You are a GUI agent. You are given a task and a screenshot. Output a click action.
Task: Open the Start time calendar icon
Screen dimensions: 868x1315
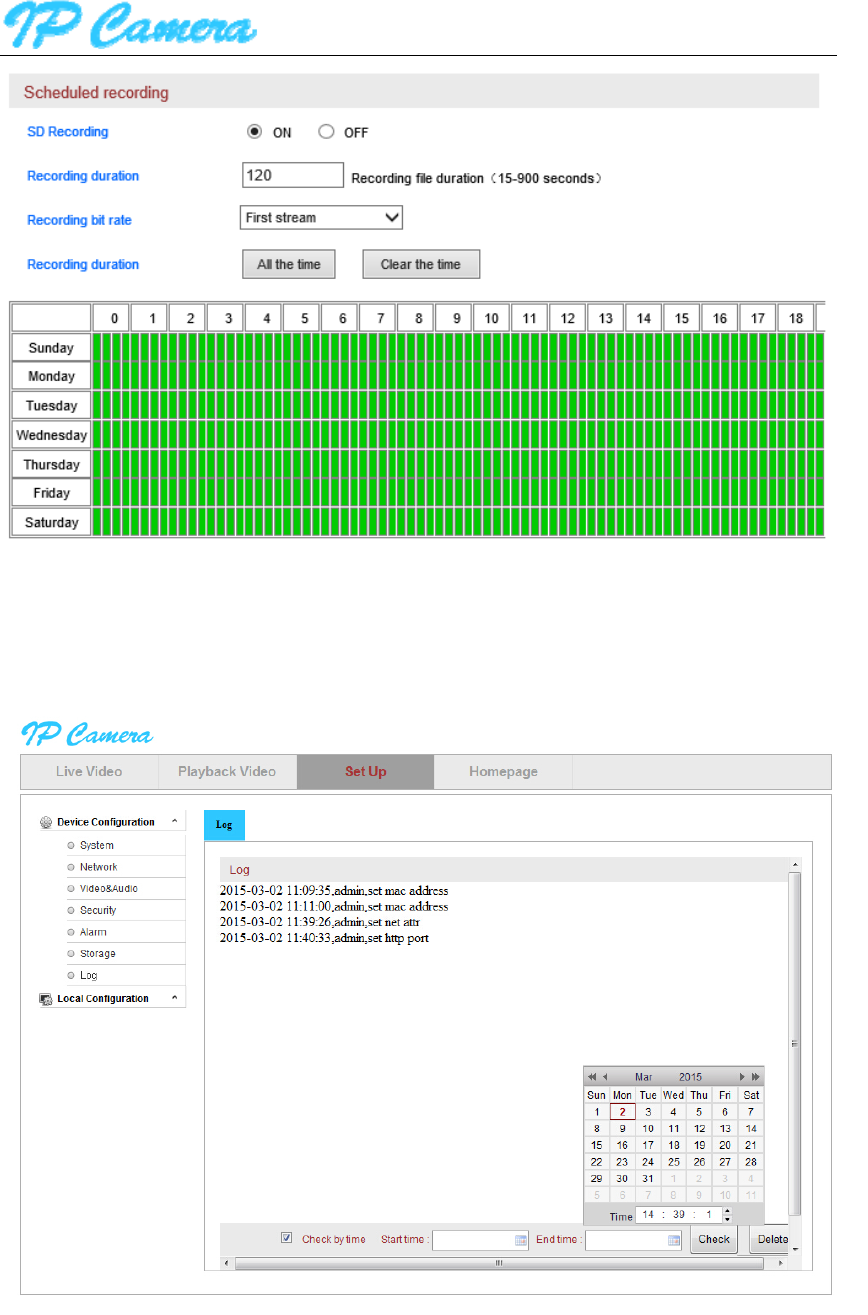[x=521, y=1240]
